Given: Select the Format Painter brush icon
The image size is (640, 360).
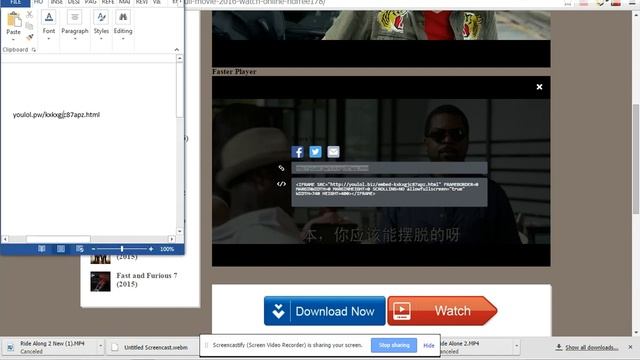Looking at the screenshot, I should pos(29,37).
